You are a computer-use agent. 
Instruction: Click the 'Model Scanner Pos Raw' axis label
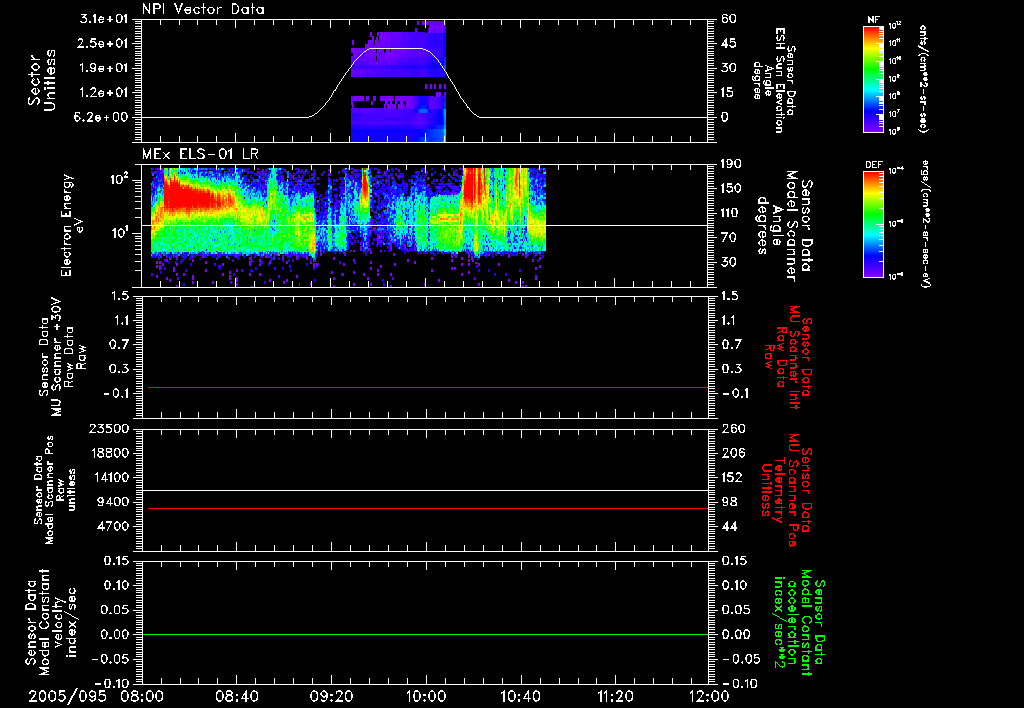(x=54, y=490)
